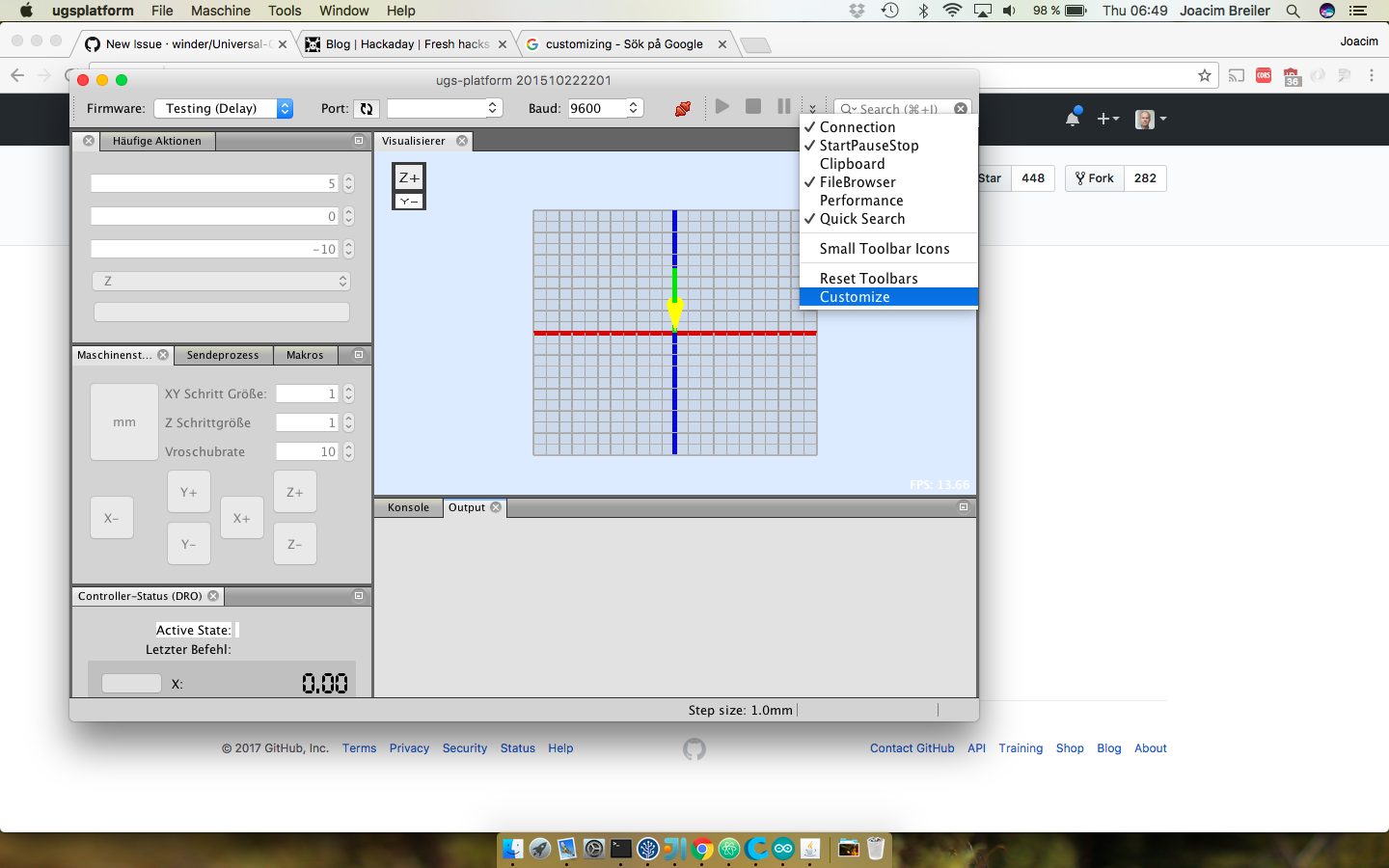Open the Privacy link in GitHub footer

click(409, 748)
